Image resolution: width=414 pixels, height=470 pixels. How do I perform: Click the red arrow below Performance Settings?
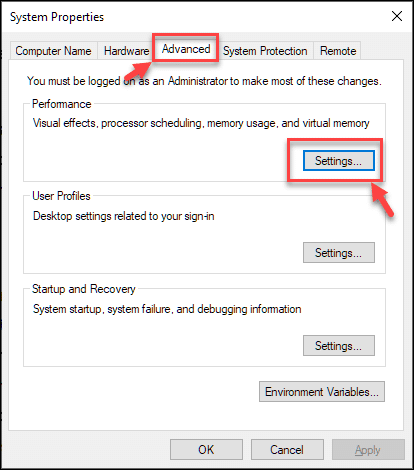pyautogui.click(x=382, y=200)
